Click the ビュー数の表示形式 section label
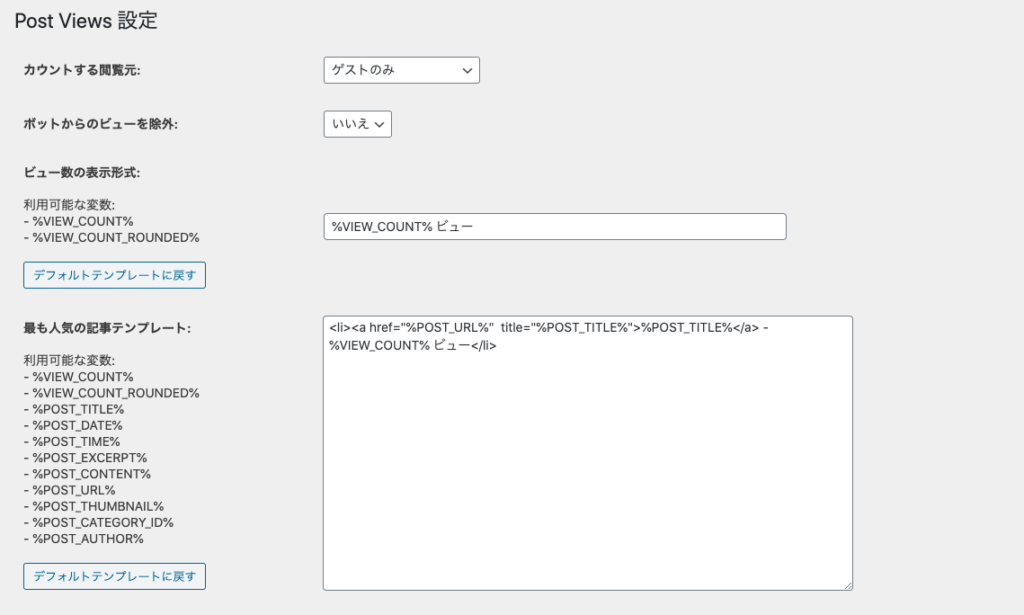 tap(82, 172)
